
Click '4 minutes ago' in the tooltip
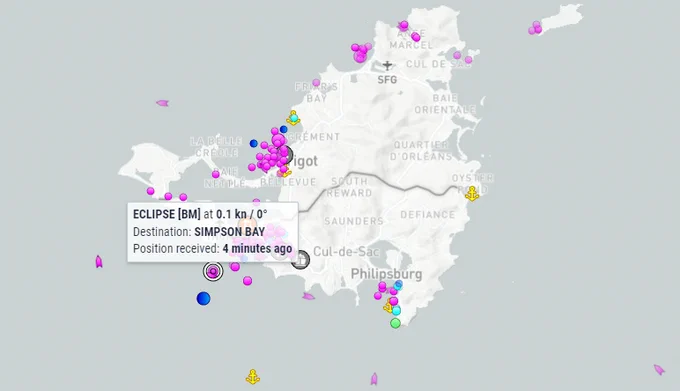257,249
